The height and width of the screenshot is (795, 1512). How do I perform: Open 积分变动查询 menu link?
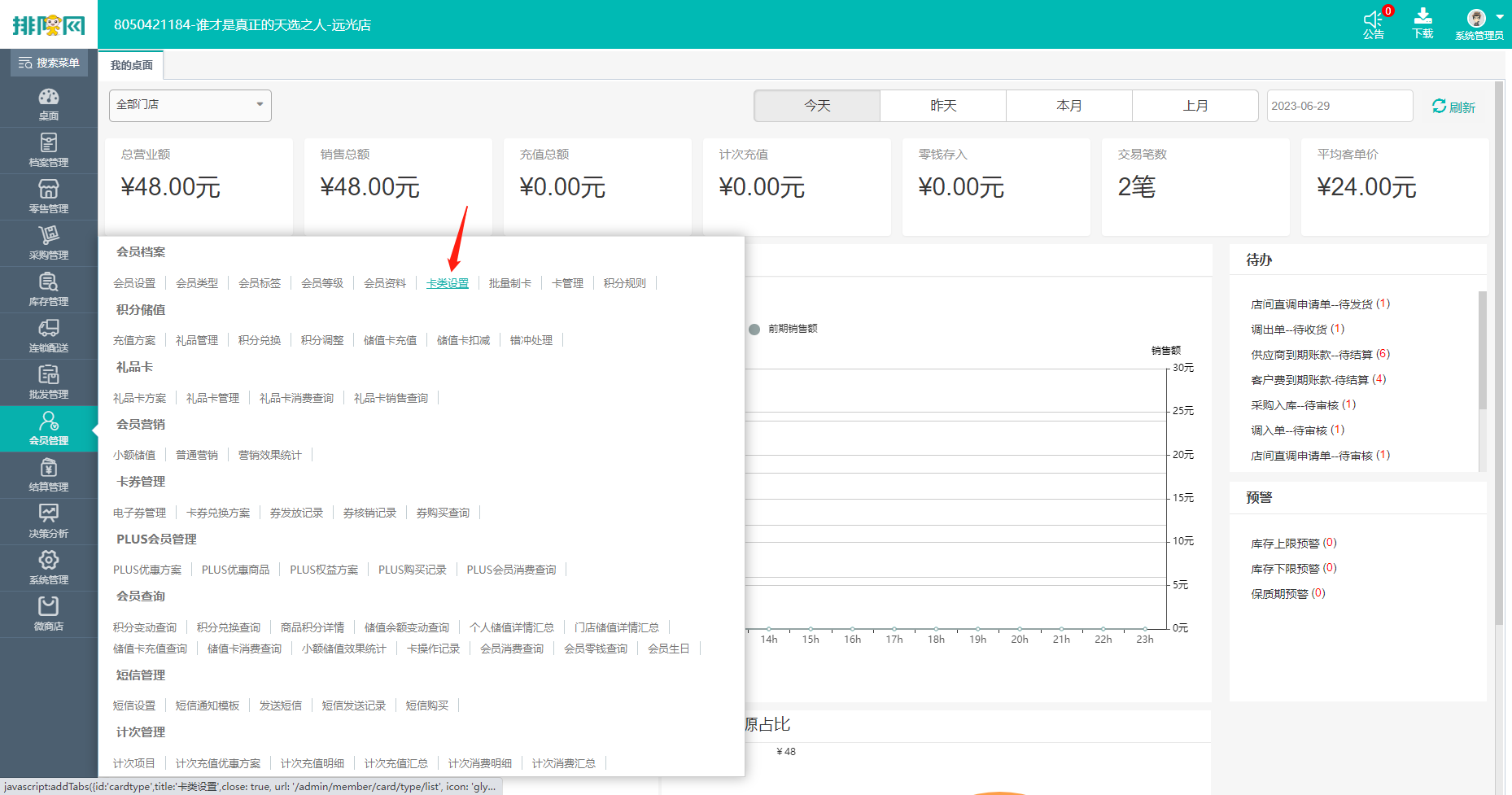145,627
